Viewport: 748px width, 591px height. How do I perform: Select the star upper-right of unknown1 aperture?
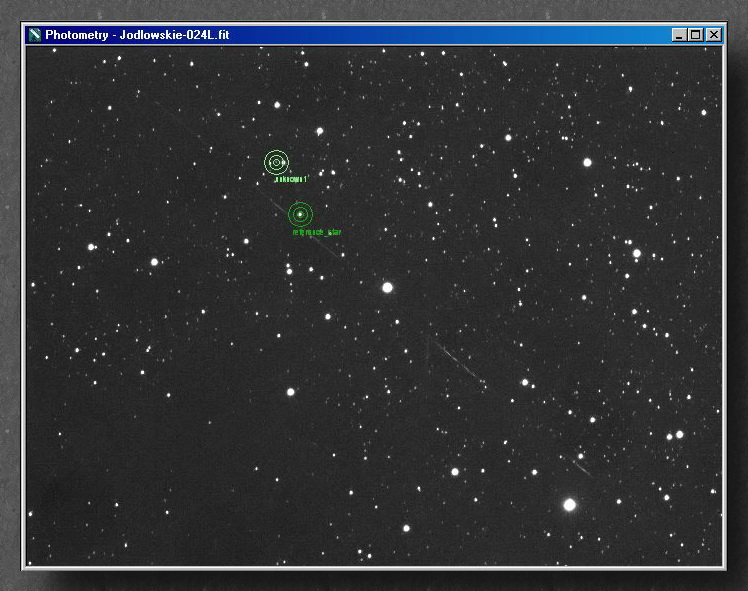[320, 131]
